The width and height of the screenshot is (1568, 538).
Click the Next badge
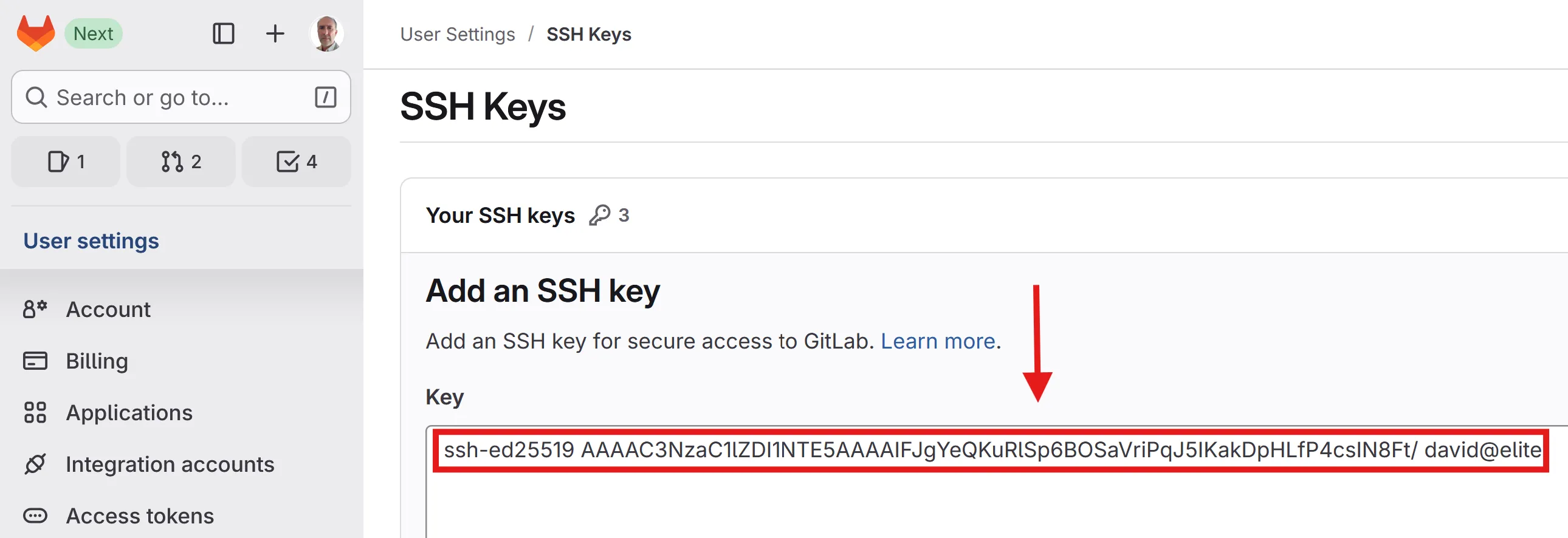point(93,33)
